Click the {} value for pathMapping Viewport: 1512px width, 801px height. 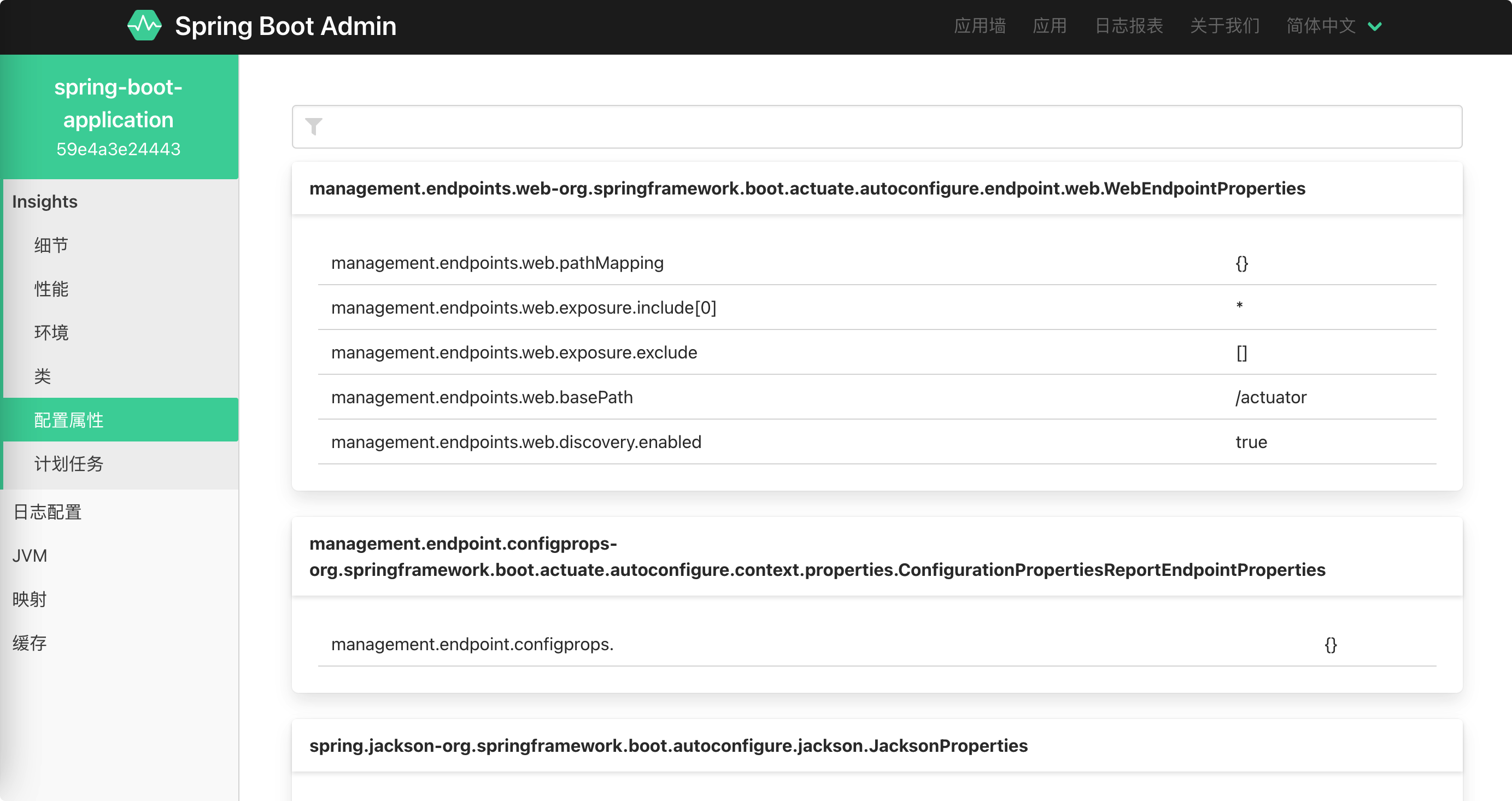pos(1241,263)
